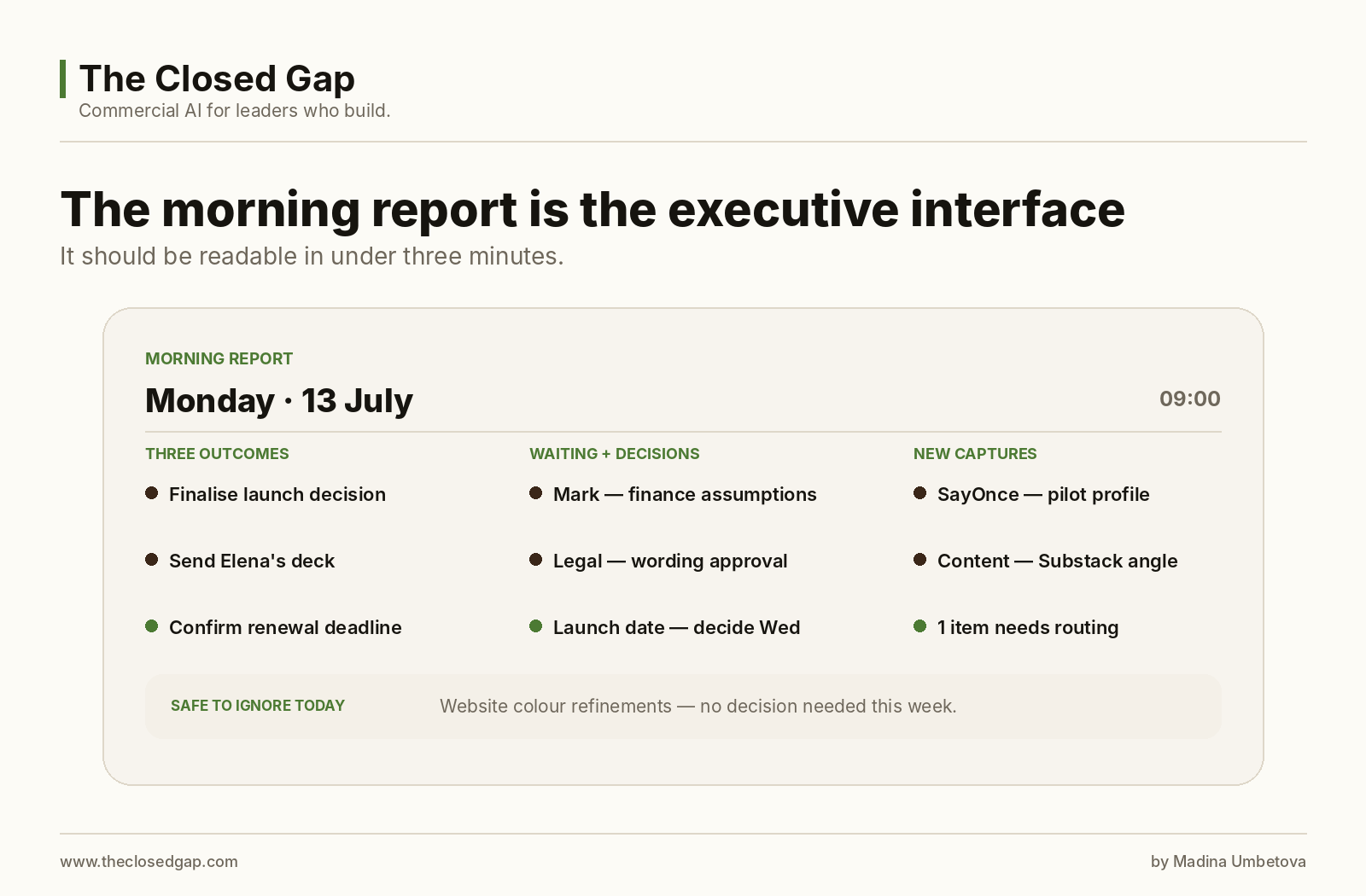Viewport: 1366px width, 896px height.
Task: Click the bullet beside SayOnce — pilot profile
Action: click(920, 493)
